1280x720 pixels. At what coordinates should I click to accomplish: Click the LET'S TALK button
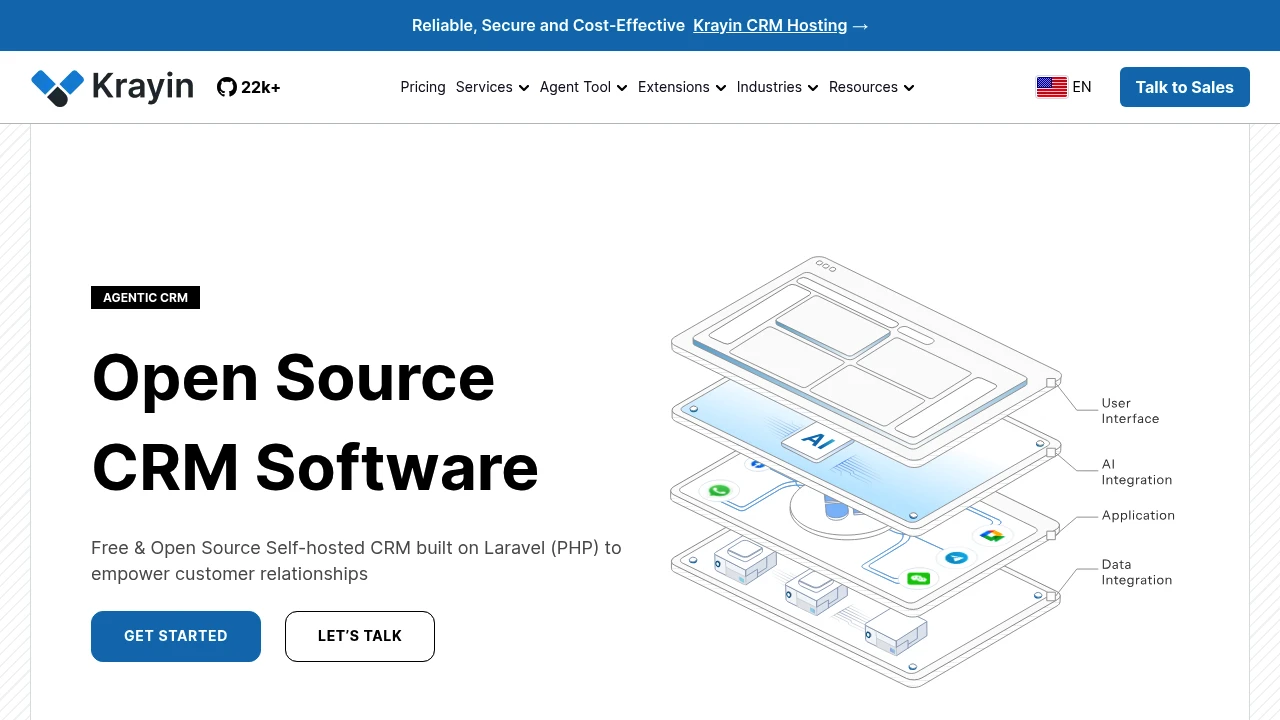pos(360,636)
